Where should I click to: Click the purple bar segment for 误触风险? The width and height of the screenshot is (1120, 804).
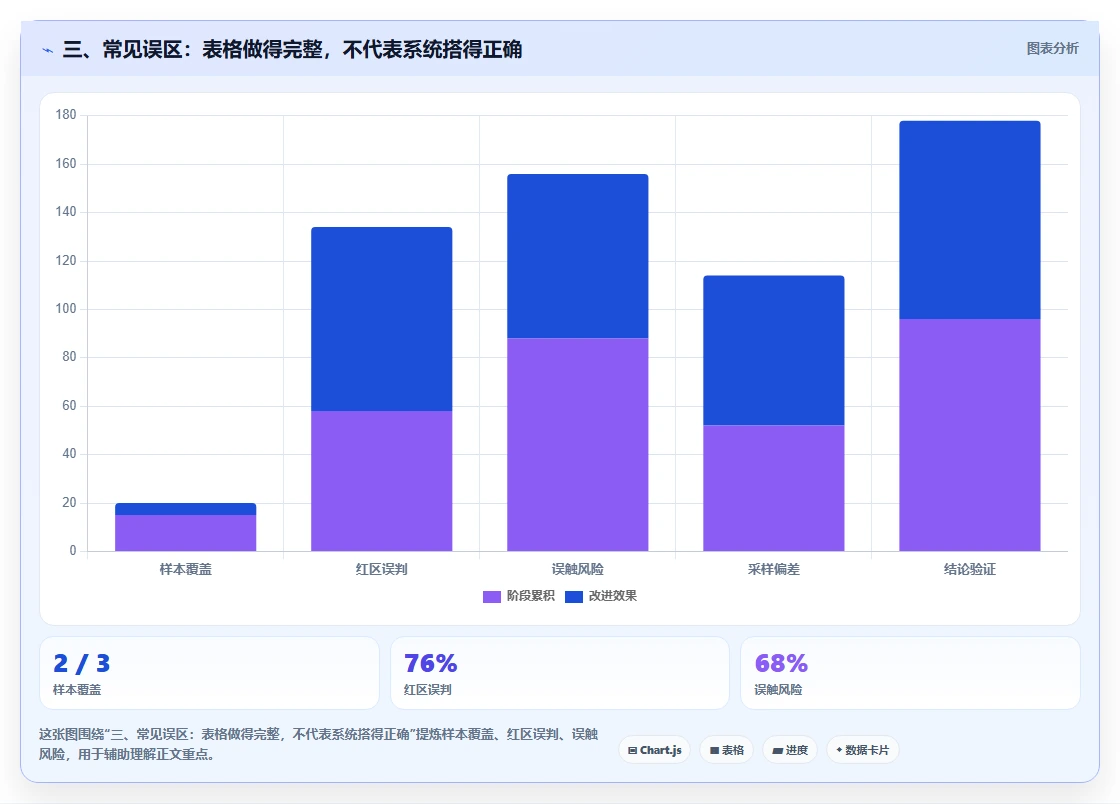click(578, 444)
